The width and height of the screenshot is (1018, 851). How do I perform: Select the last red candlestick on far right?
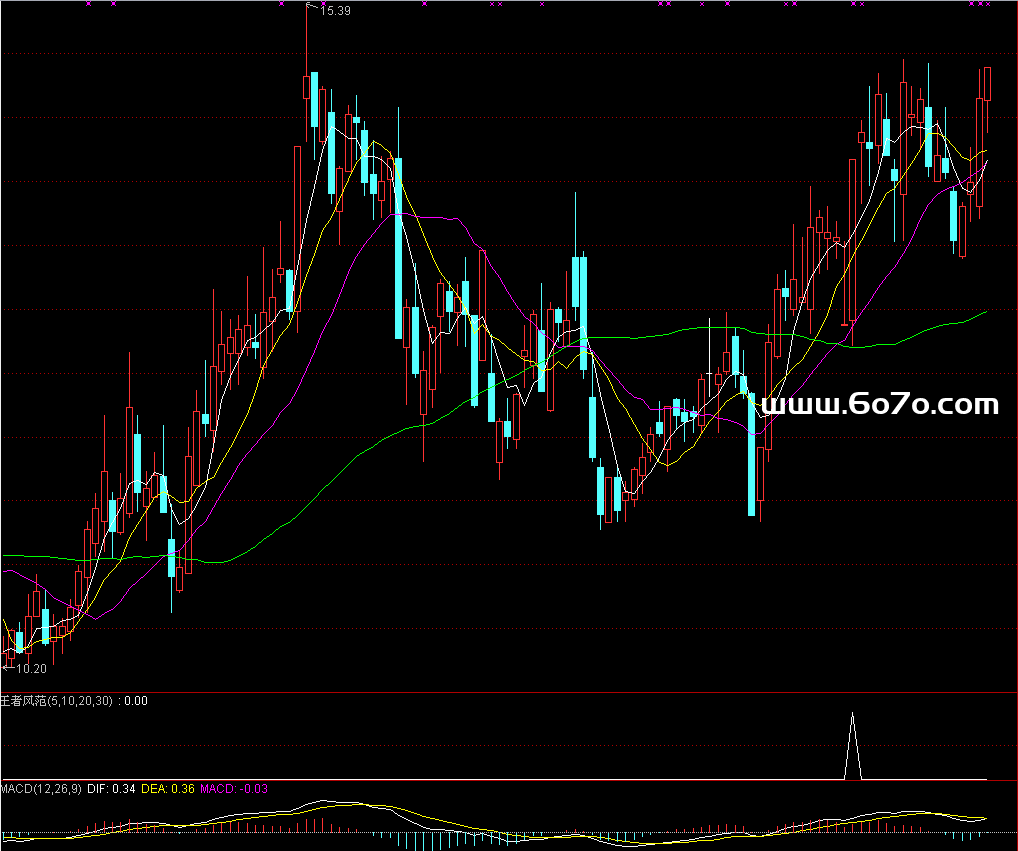point(987,84)
